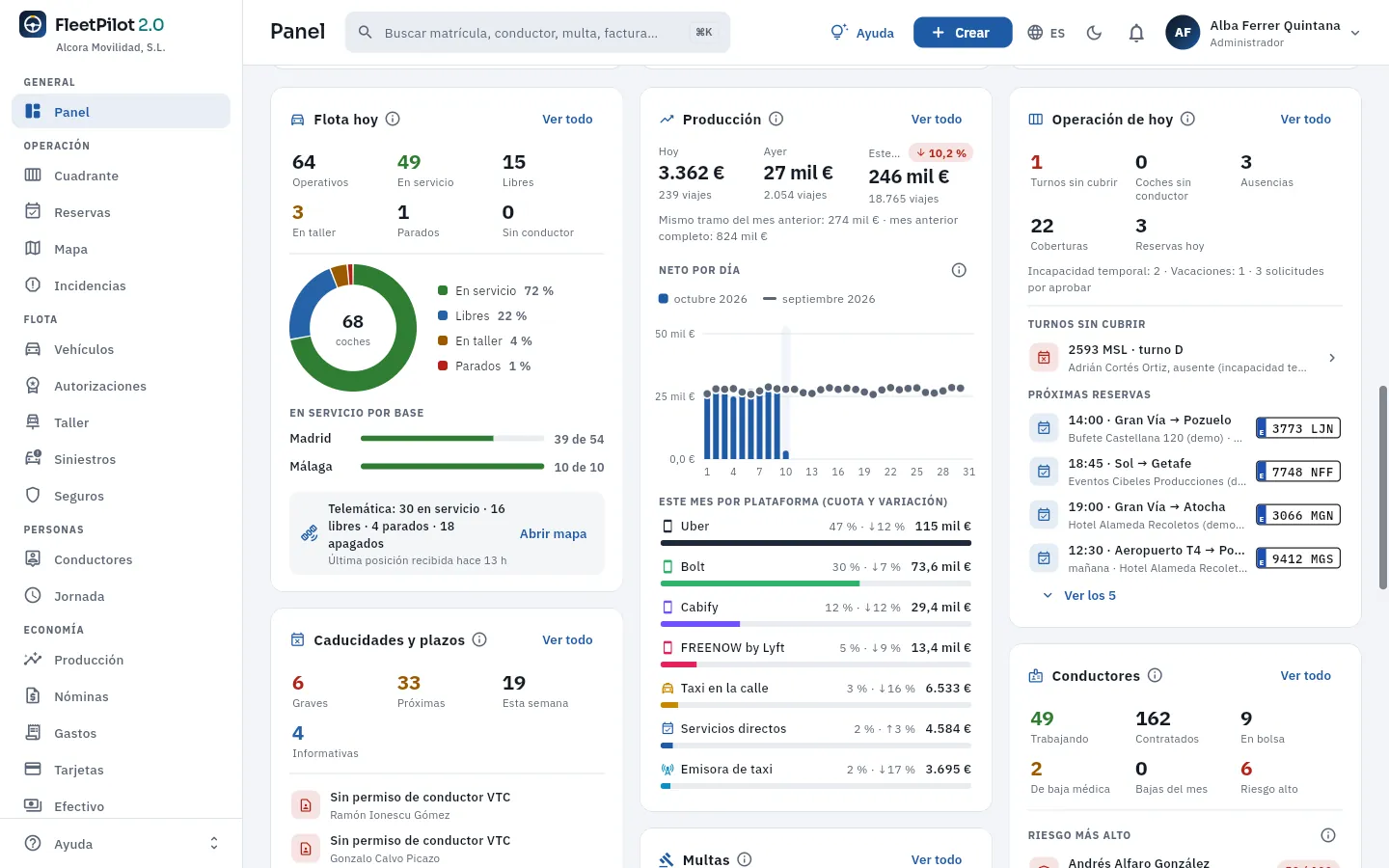This screenshot has width=1389, height=868.
Task: Click info icon of Neto por día
Action: [x=959, y=270]
